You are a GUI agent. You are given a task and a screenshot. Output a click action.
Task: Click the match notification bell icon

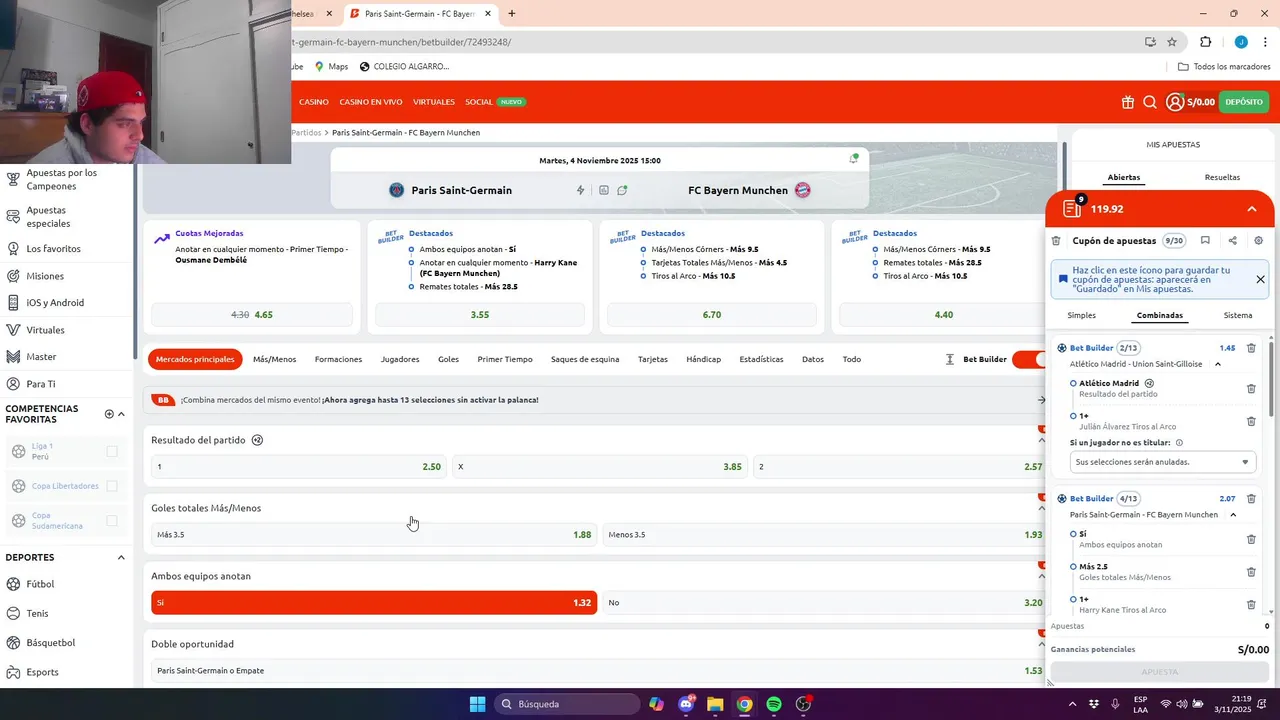tap(853, 158)
